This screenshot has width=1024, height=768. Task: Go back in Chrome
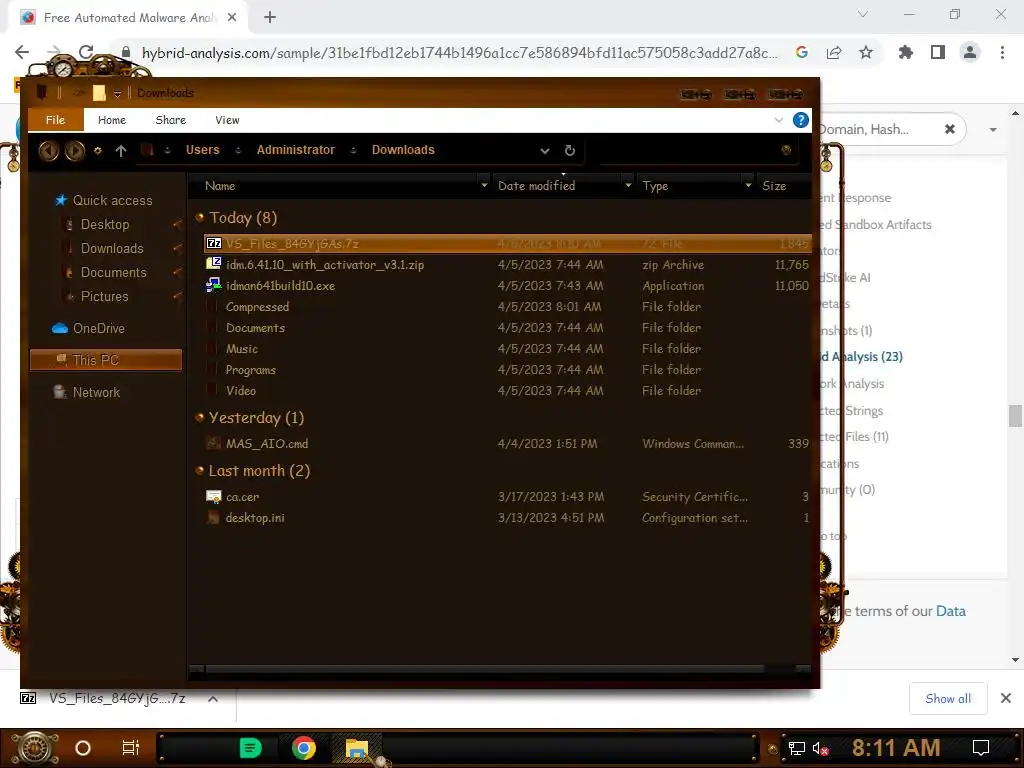pyautogui.click(x=22, y=52)
